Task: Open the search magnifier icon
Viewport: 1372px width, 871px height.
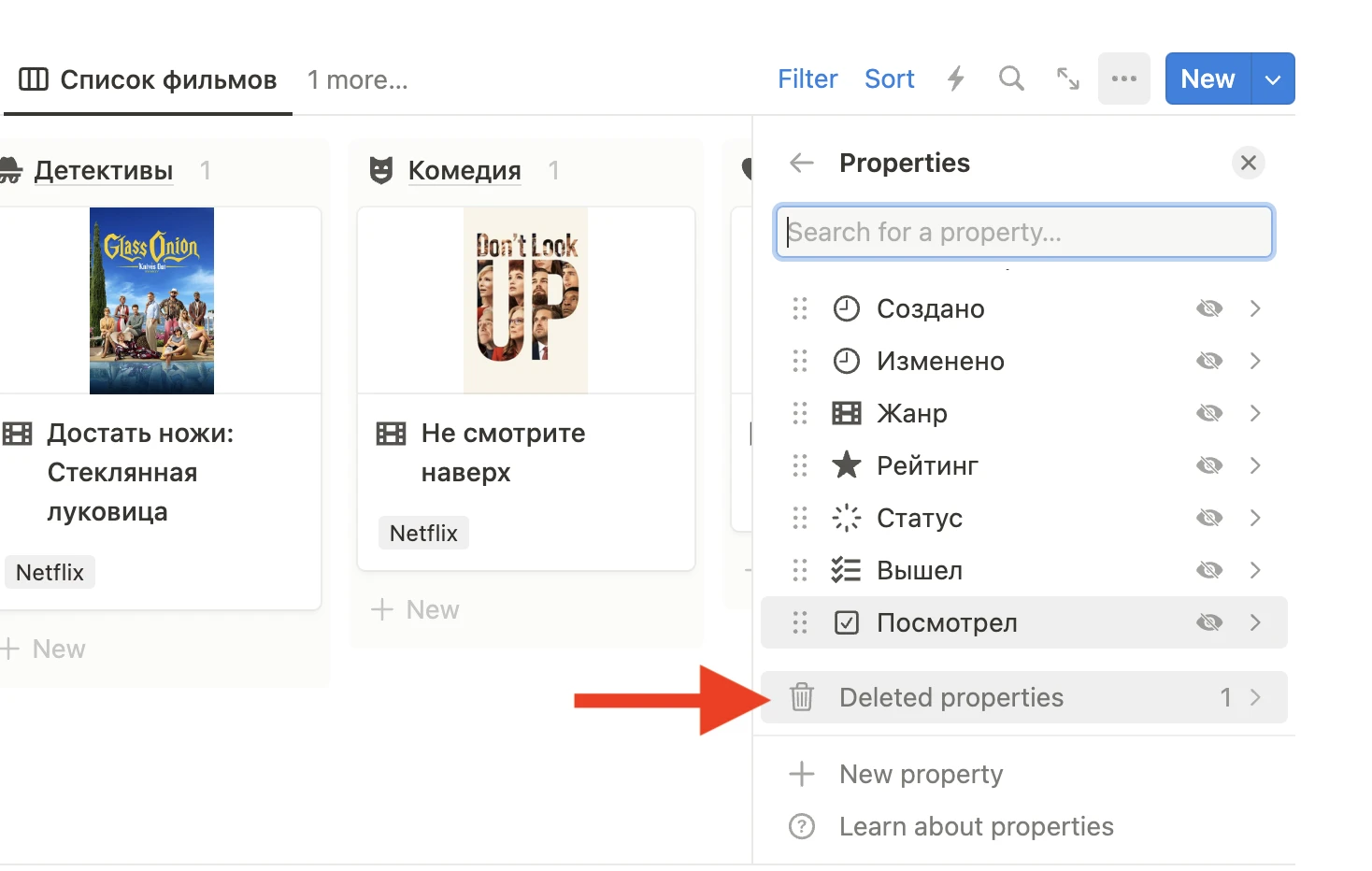Action: [1011, 79]
